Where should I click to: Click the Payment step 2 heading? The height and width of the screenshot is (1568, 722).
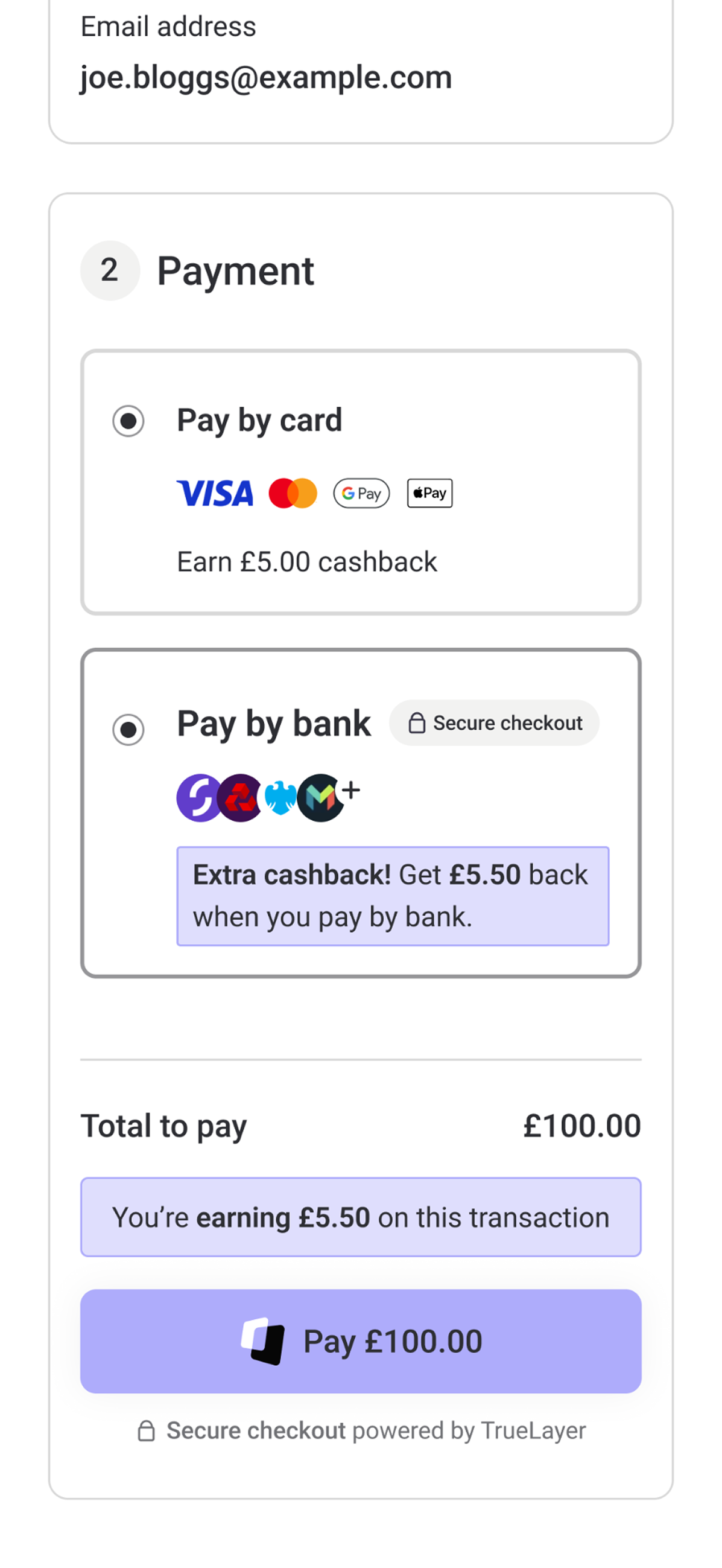(x=235, y=271)
